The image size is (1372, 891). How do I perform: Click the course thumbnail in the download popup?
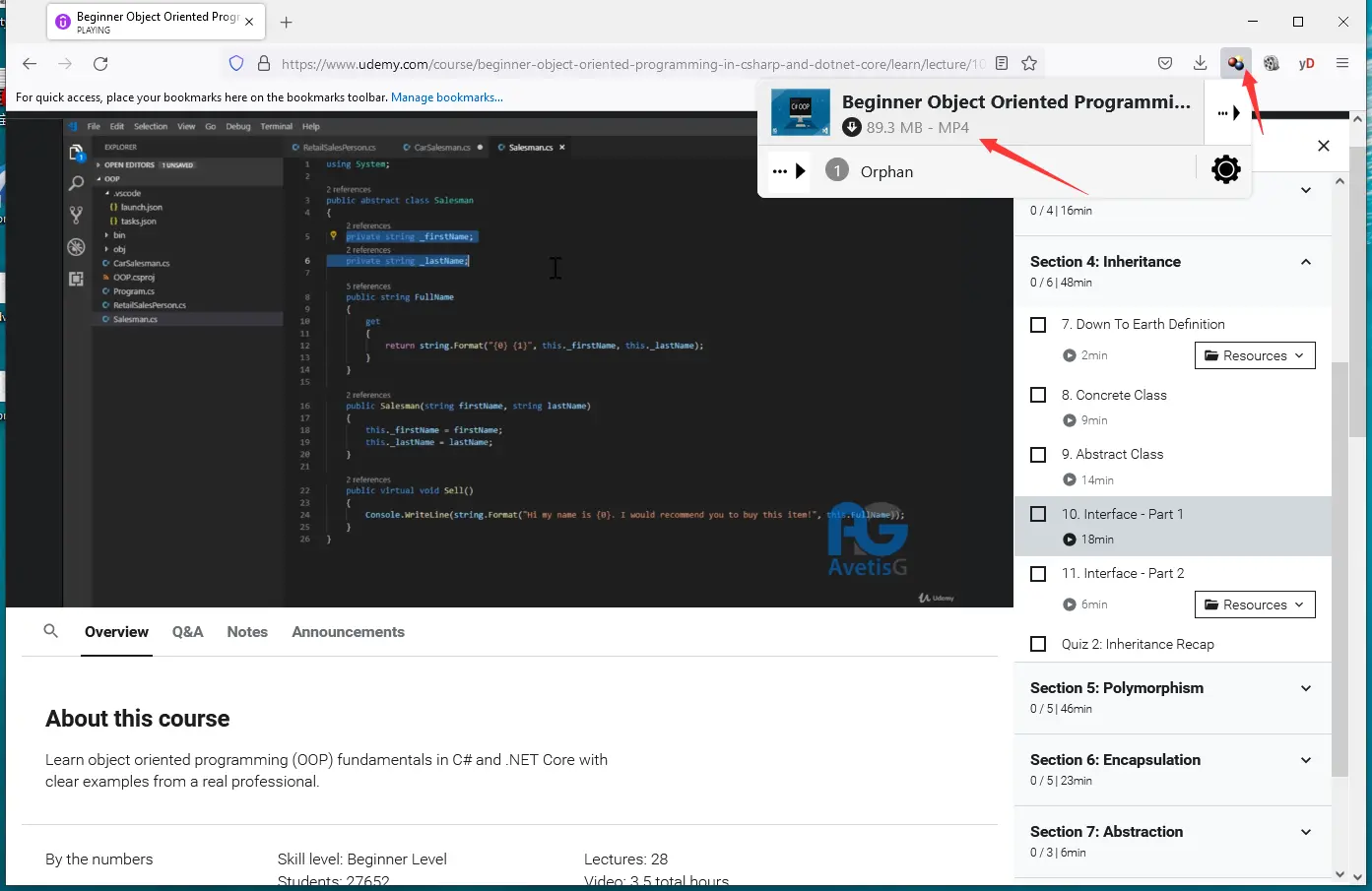(800, 112)
